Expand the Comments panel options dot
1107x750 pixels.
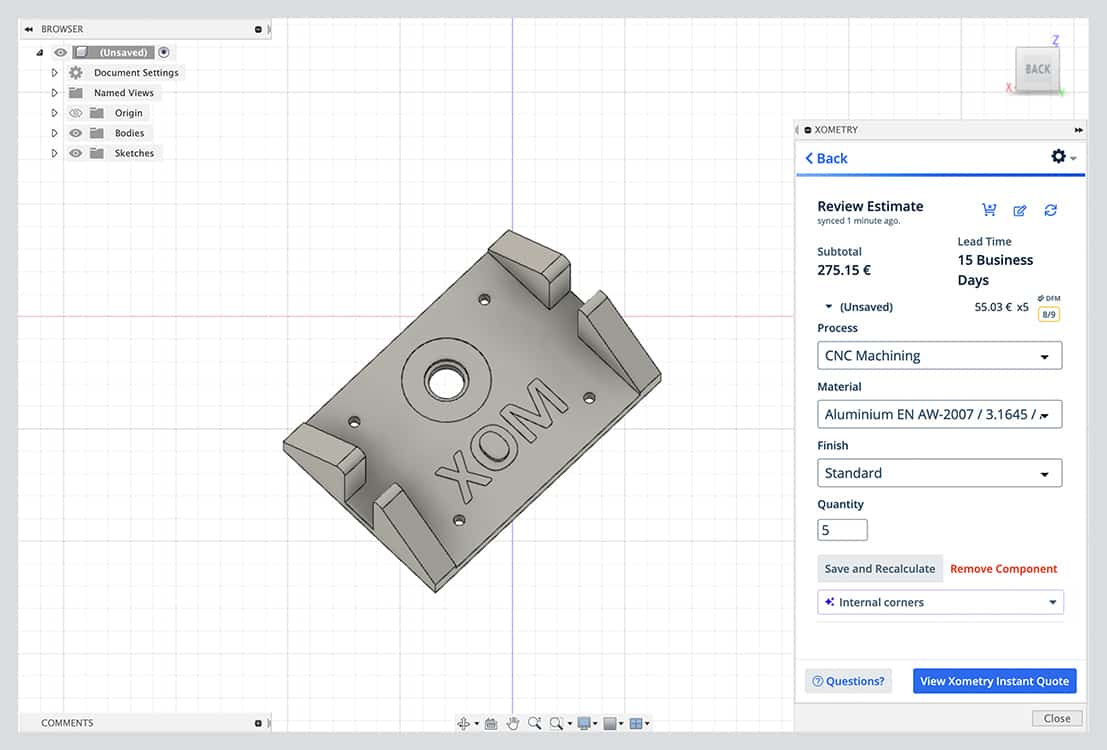point(258,723)
